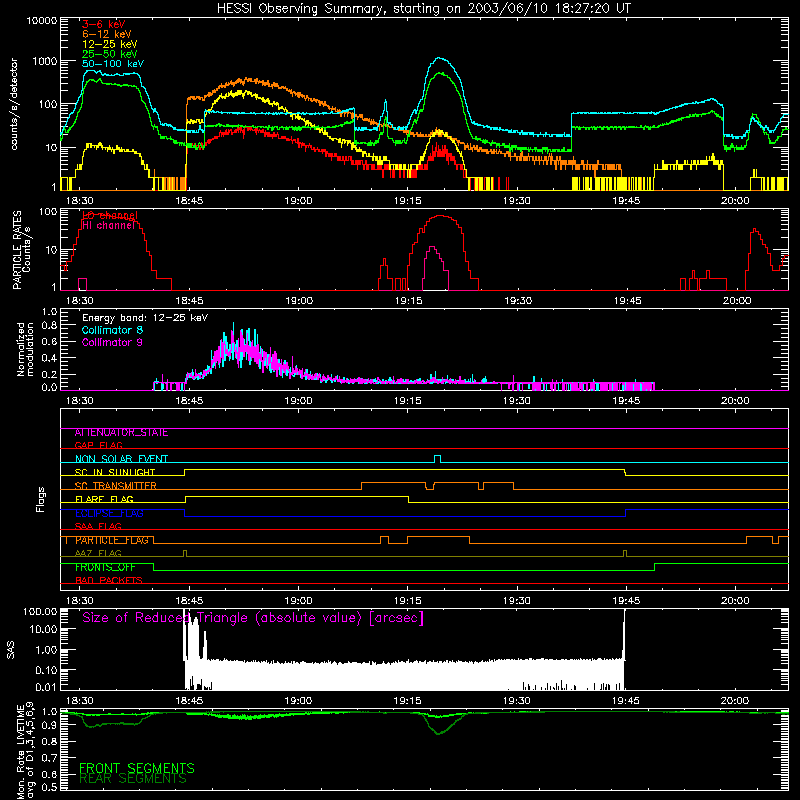Click the Mon. Rate LIVETIME axis label
This screenshot has height=800, width=800.
click(x=26, y=751)
